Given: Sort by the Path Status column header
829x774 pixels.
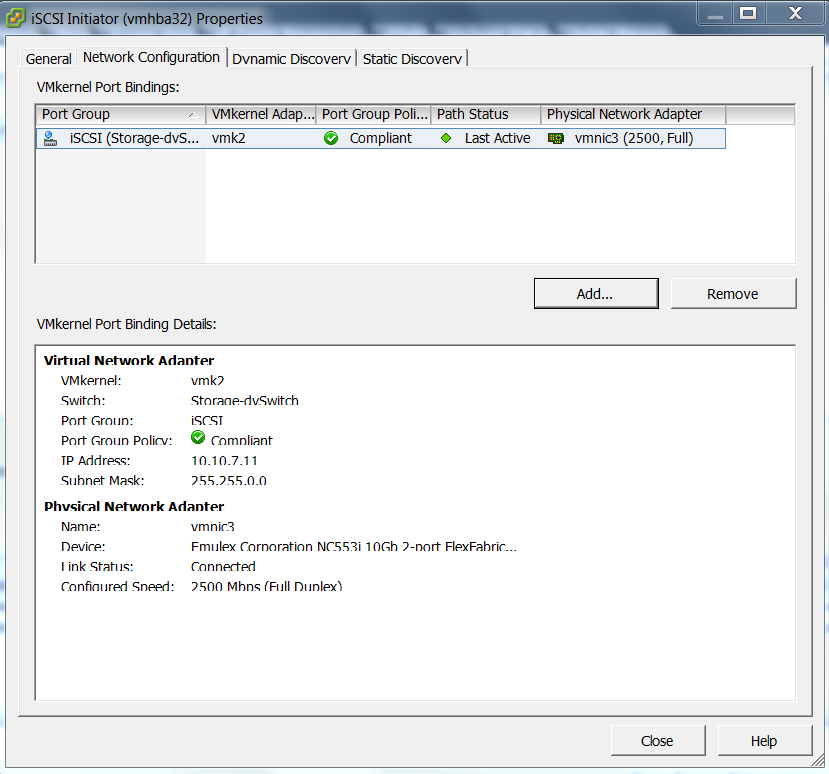Looking at the screenshot, I should pyautogui.click(x=486, y=114).
